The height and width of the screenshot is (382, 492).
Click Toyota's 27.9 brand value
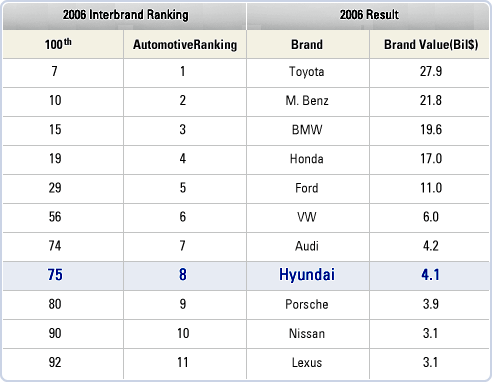point(431,71)
